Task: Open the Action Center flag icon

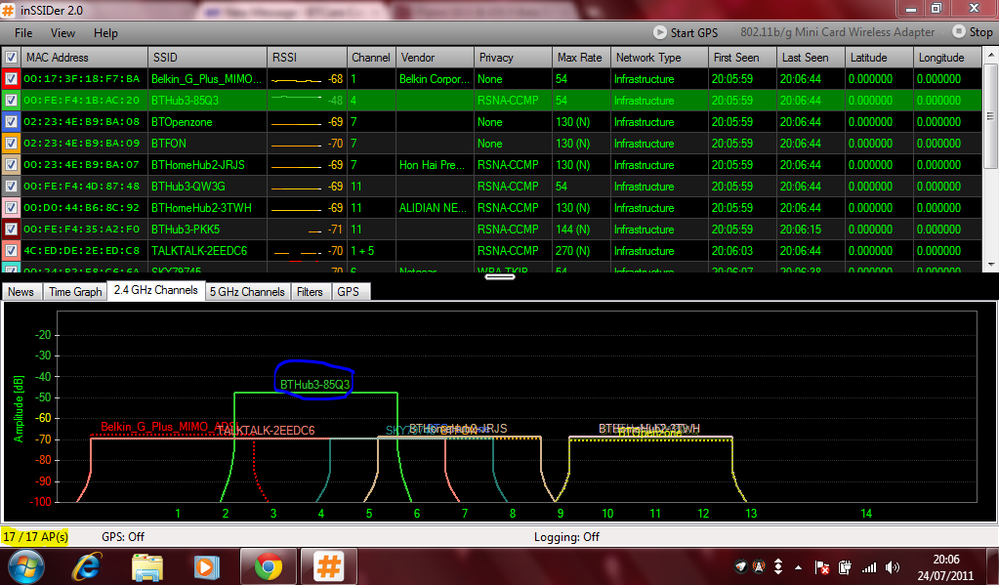Action: (822, 567)
